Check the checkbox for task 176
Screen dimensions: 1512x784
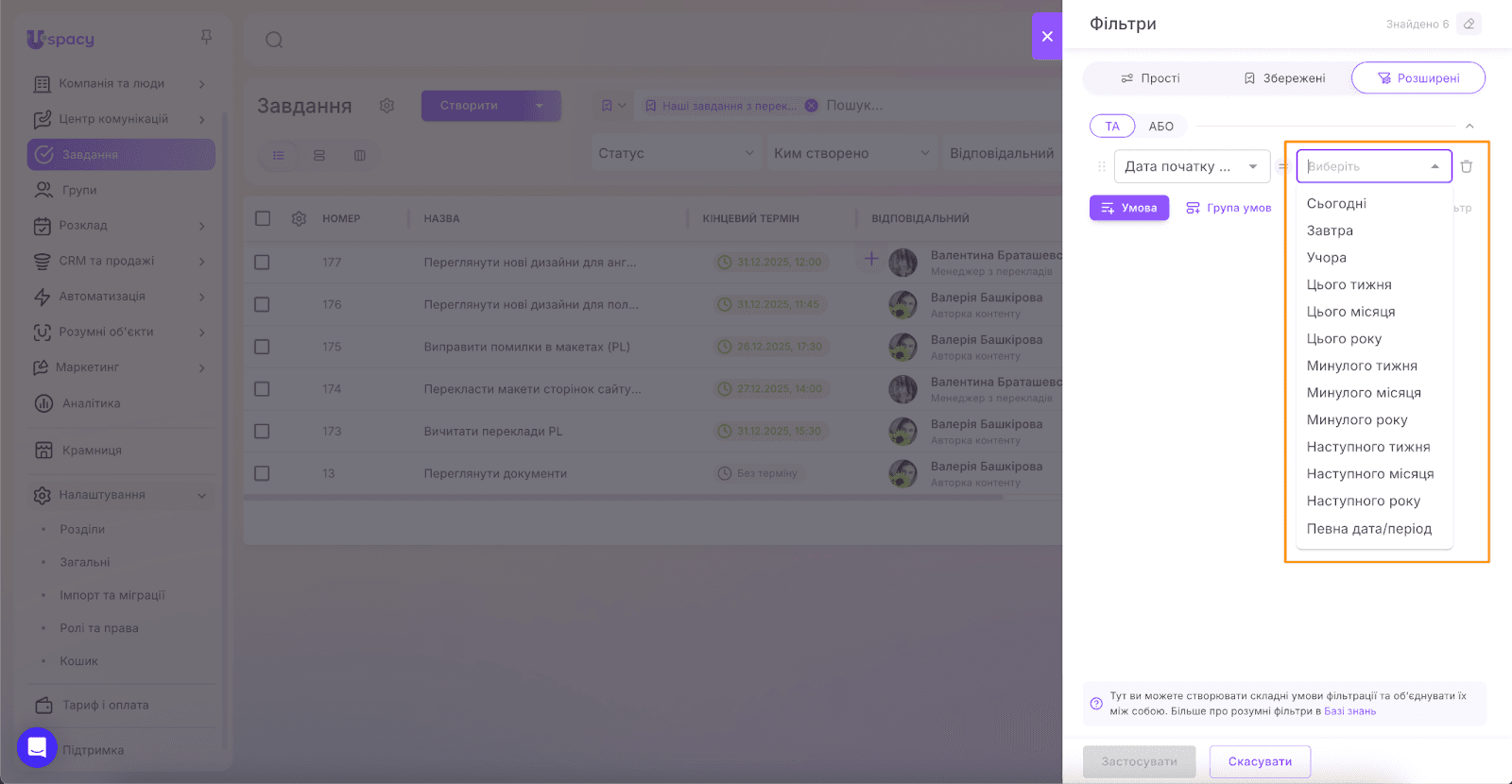[x=262, y=305]
